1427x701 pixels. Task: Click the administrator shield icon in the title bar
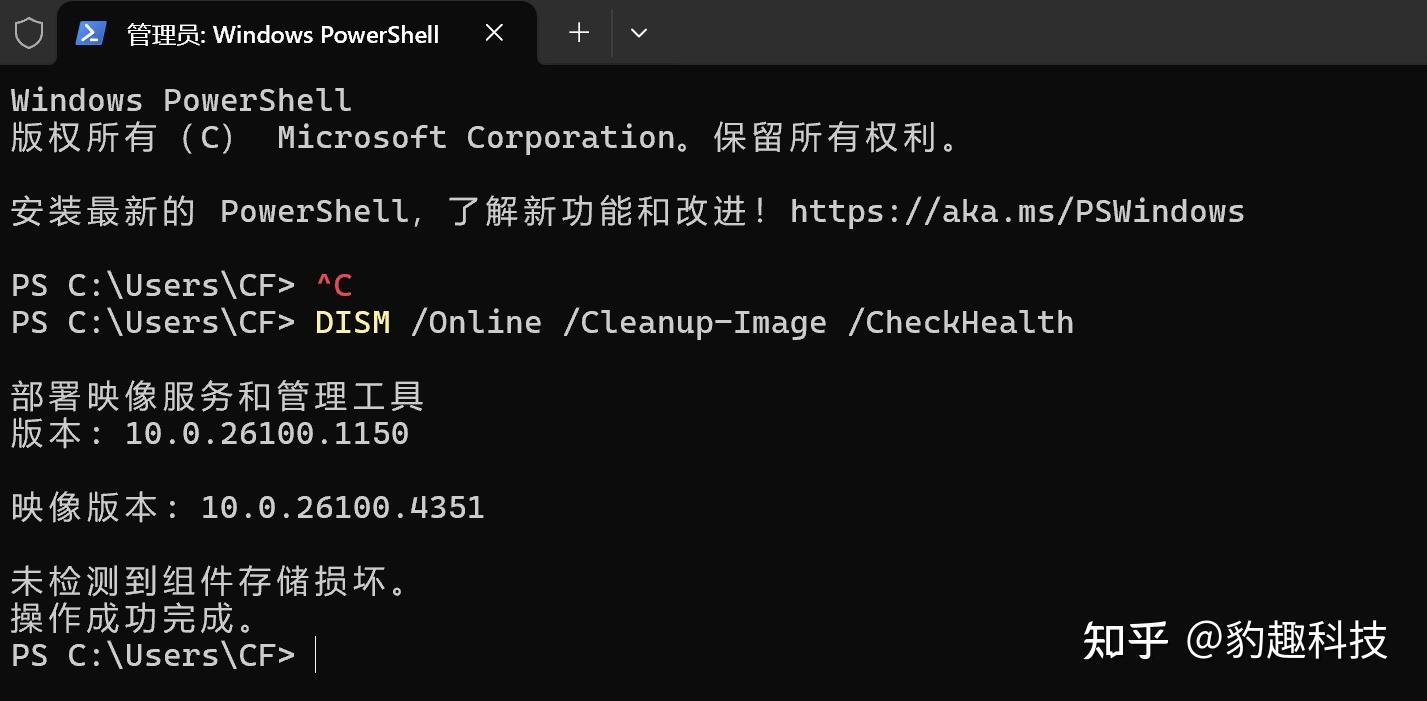coord(28,32)
